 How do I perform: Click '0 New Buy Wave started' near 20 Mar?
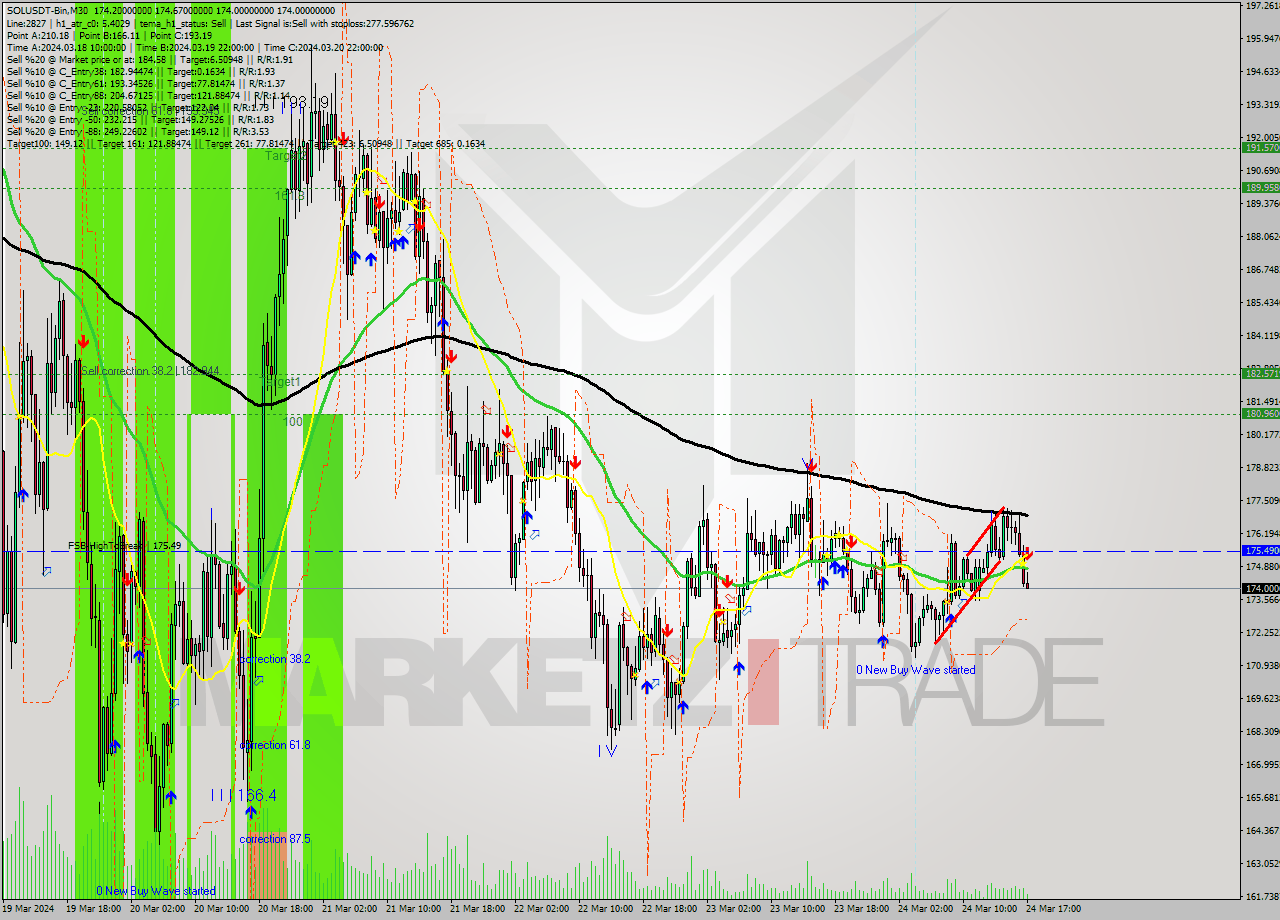(156, 891)
